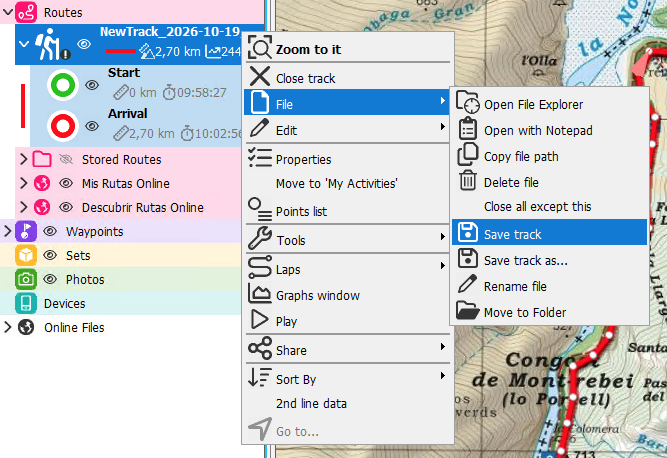
Task: Expand the Online Files section
Action: click(x=7, y=327)
